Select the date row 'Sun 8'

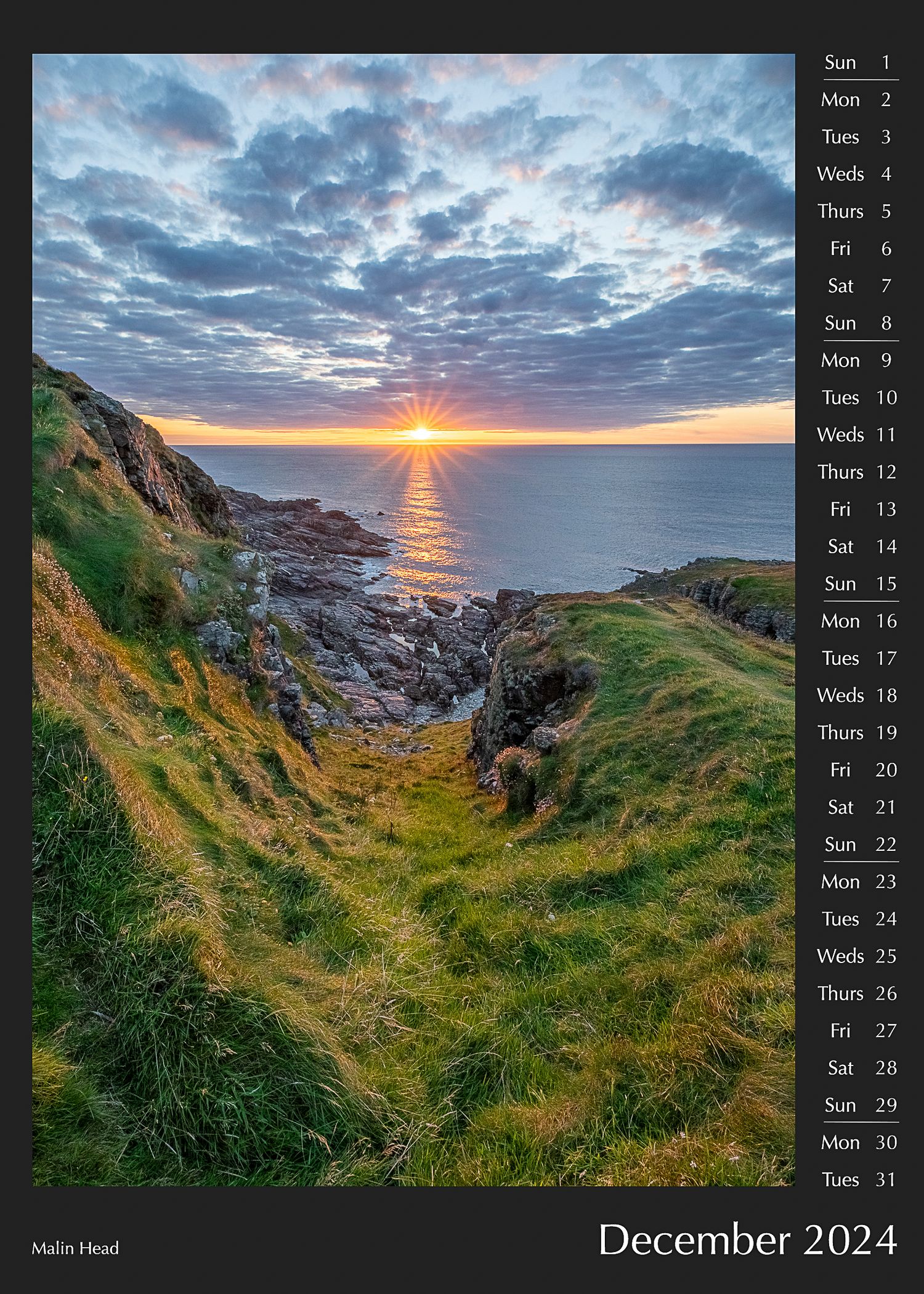point(858,323)
